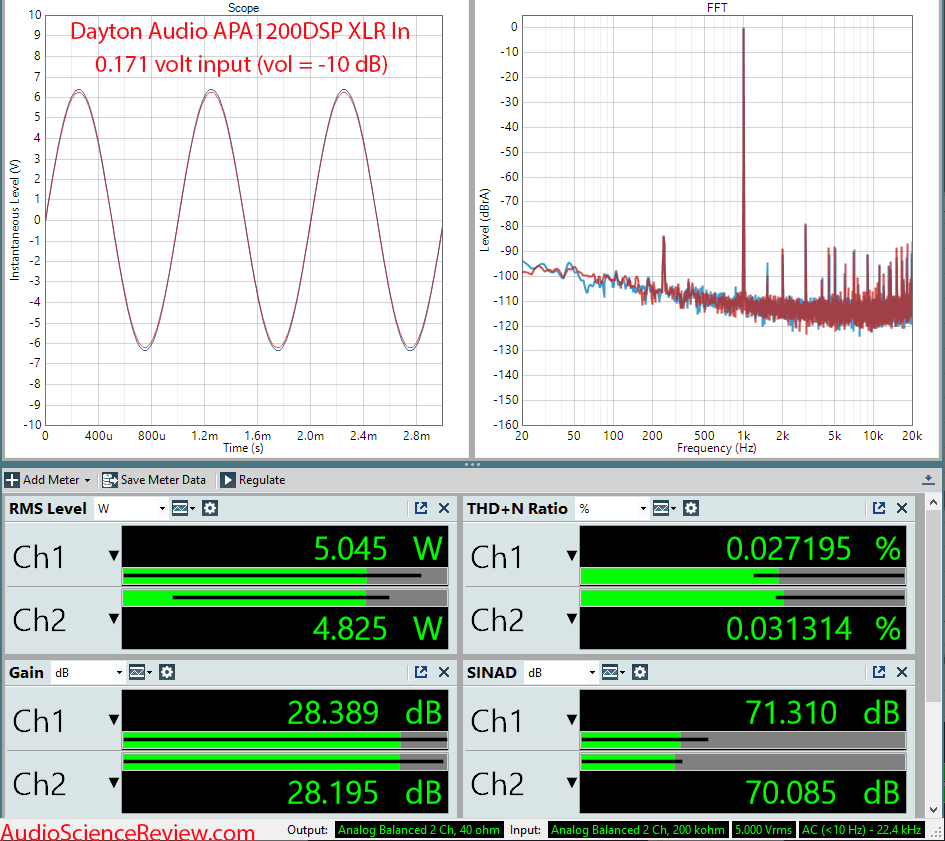Click the Output status Analog Balanced 40 ohm

pyautogui.click(x=419, y=830)
